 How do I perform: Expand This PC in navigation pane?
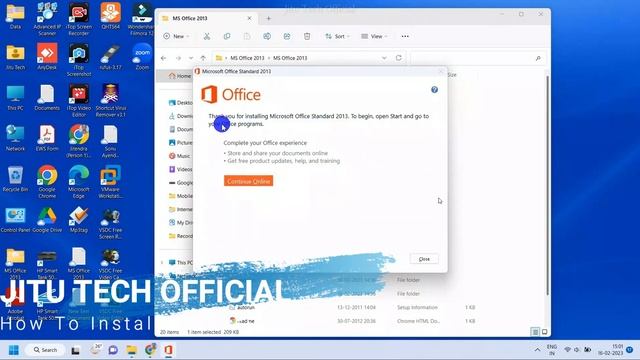pos(162,262)
